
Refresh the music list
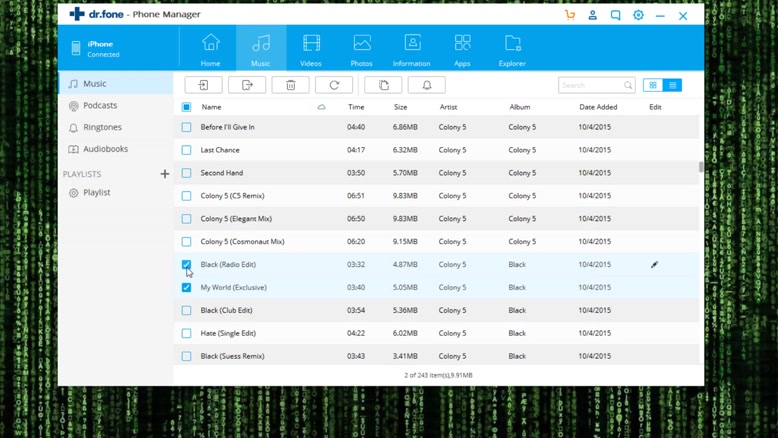click(334, 85)
